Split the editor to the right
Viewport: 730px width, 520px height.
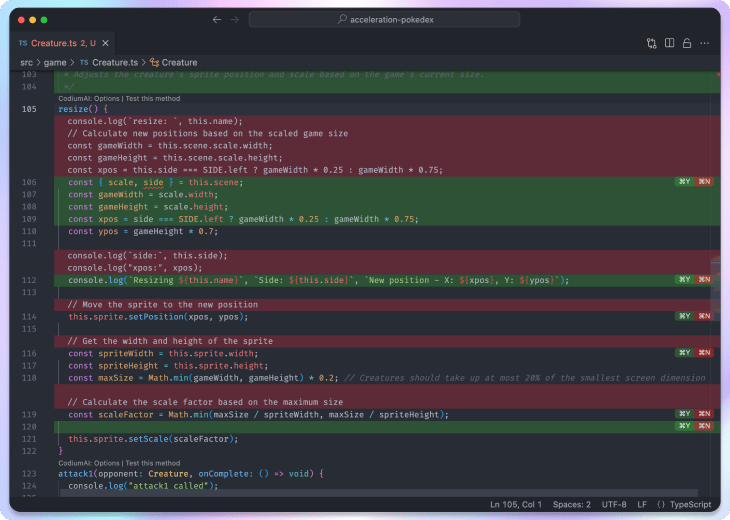click(669, 43)
